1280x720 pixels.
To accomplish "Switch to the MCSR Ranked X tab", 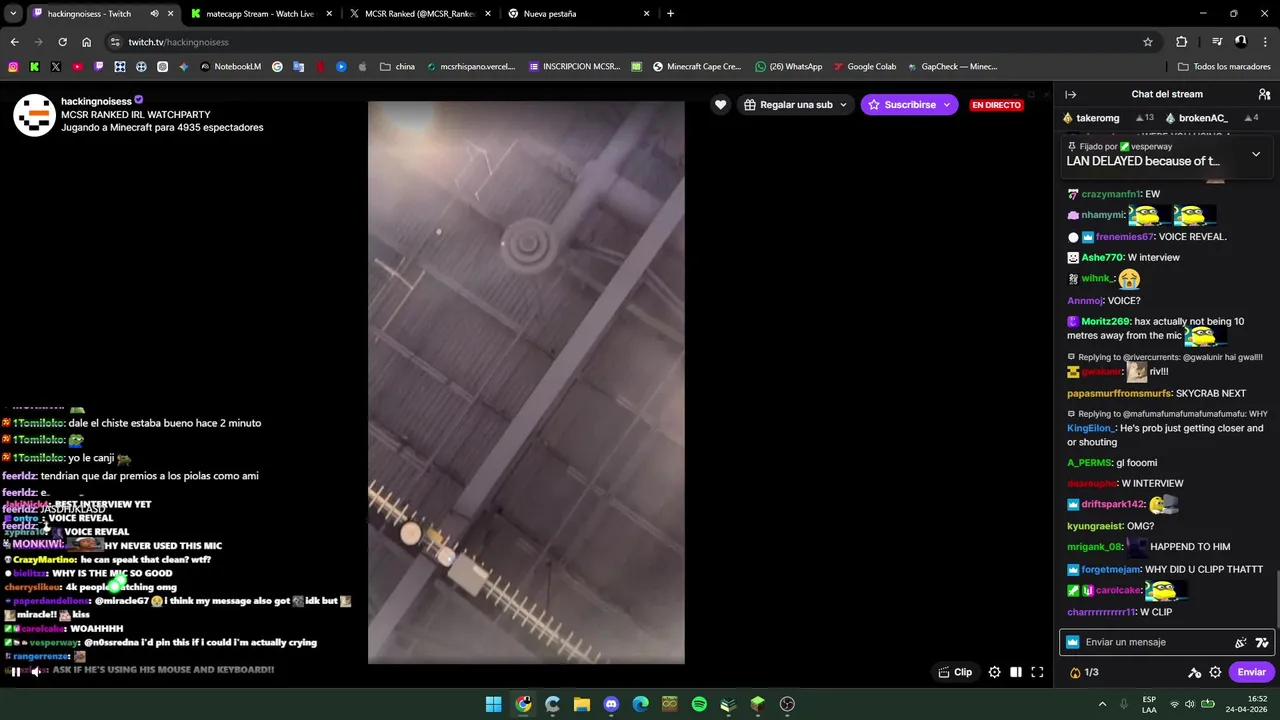I will pos(420,14).
